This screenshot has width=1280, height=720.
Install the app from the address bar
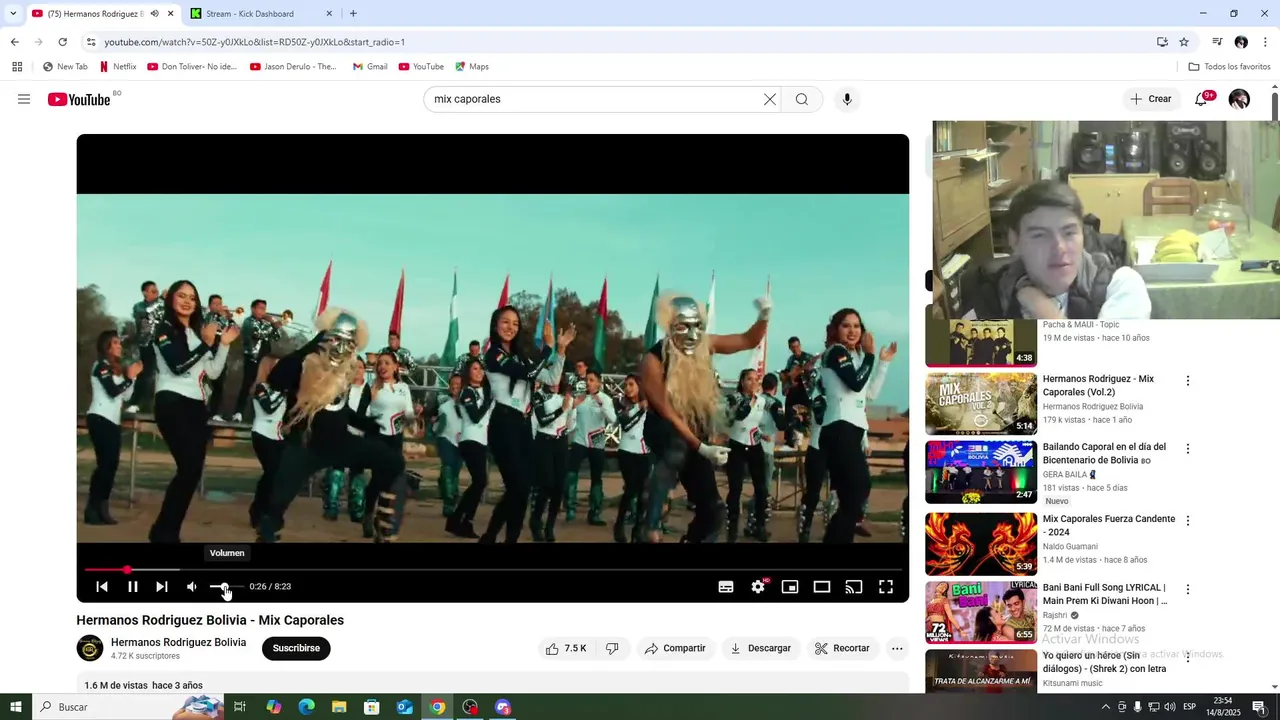(x=1162, y=42)
